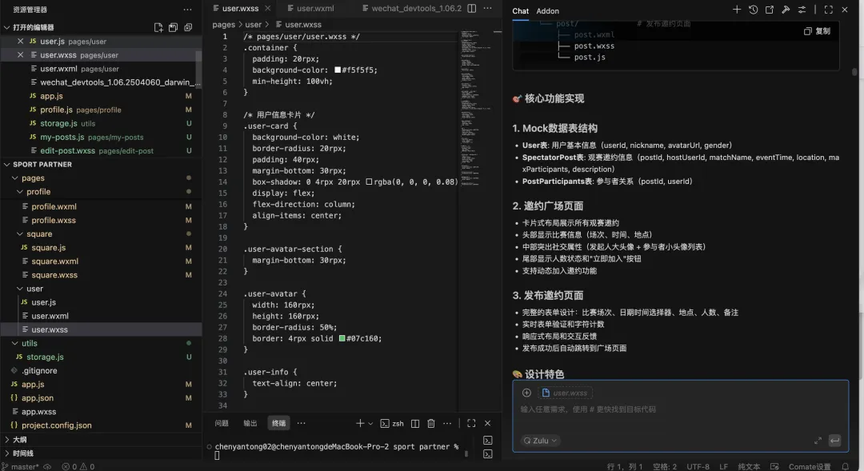Open terminal launch profile dropdown arrow
Screen dimensions: 864x471
pos(370,423)
